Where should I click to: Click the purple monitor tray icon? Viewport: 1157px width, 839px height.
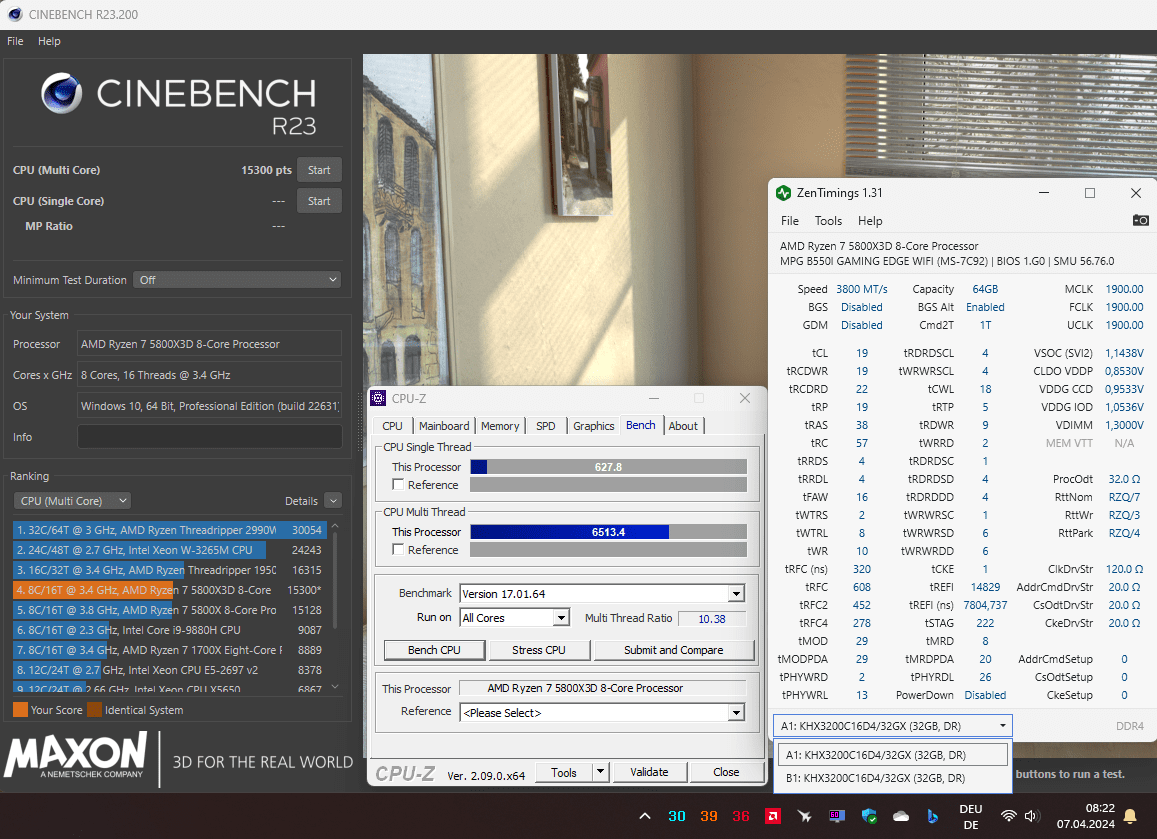click(x=836, y=816)
